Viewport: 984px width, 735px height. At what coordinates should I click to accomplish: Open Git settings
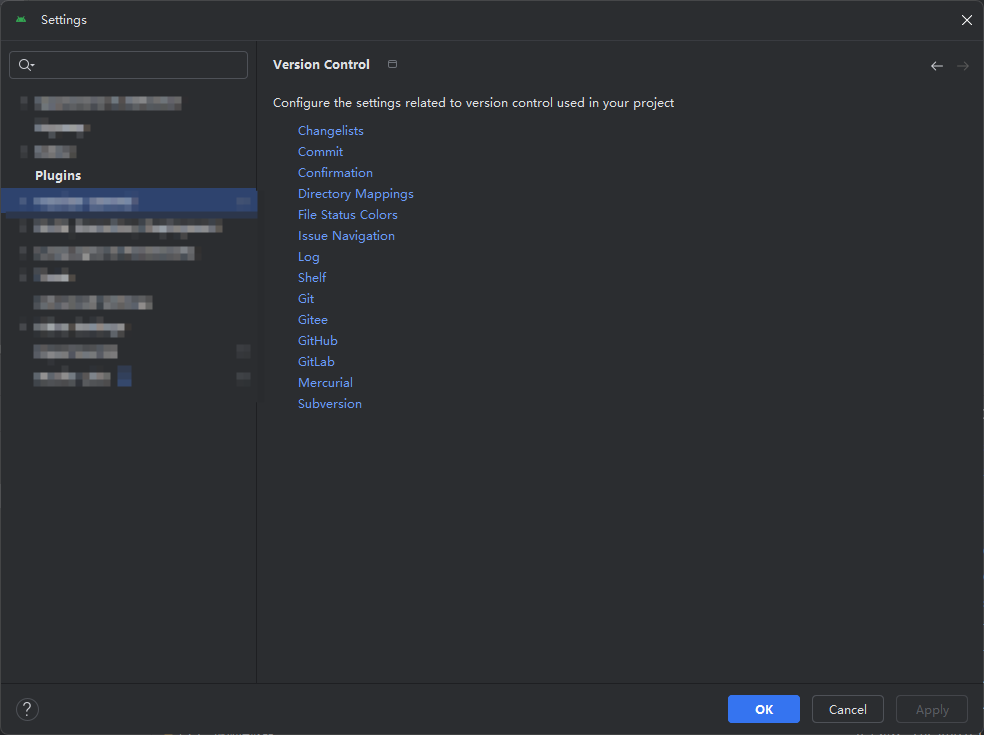[306, 298]
